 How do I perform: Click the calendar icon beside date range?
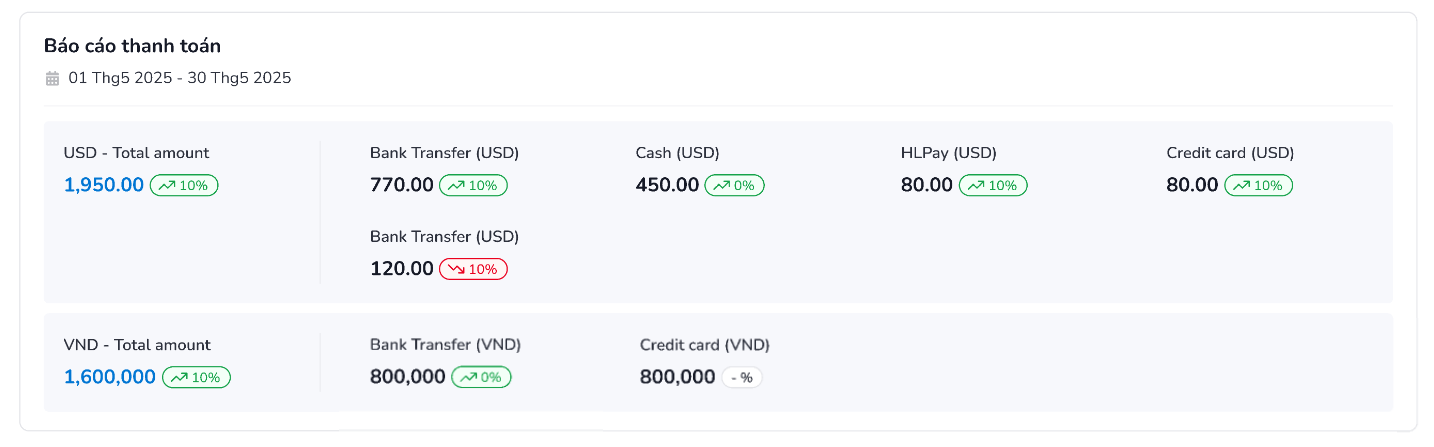pyautogui.click(x=52, y=78)
